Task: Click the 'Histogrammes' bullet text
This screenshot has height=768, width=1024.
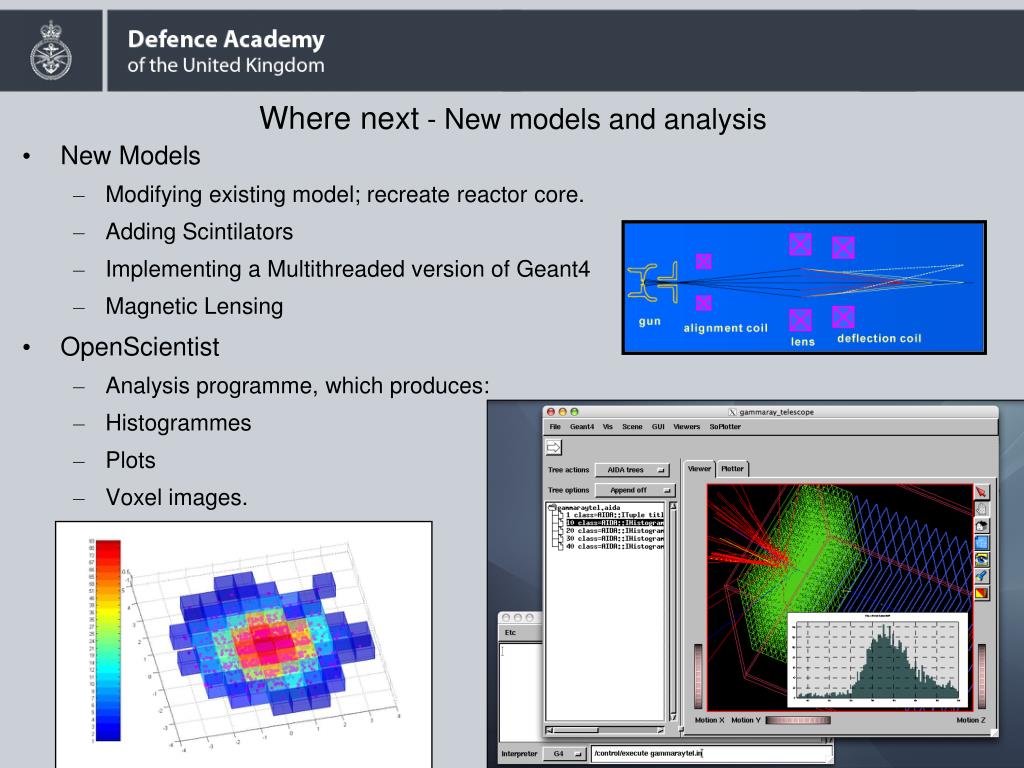Action: click(178, 423)
